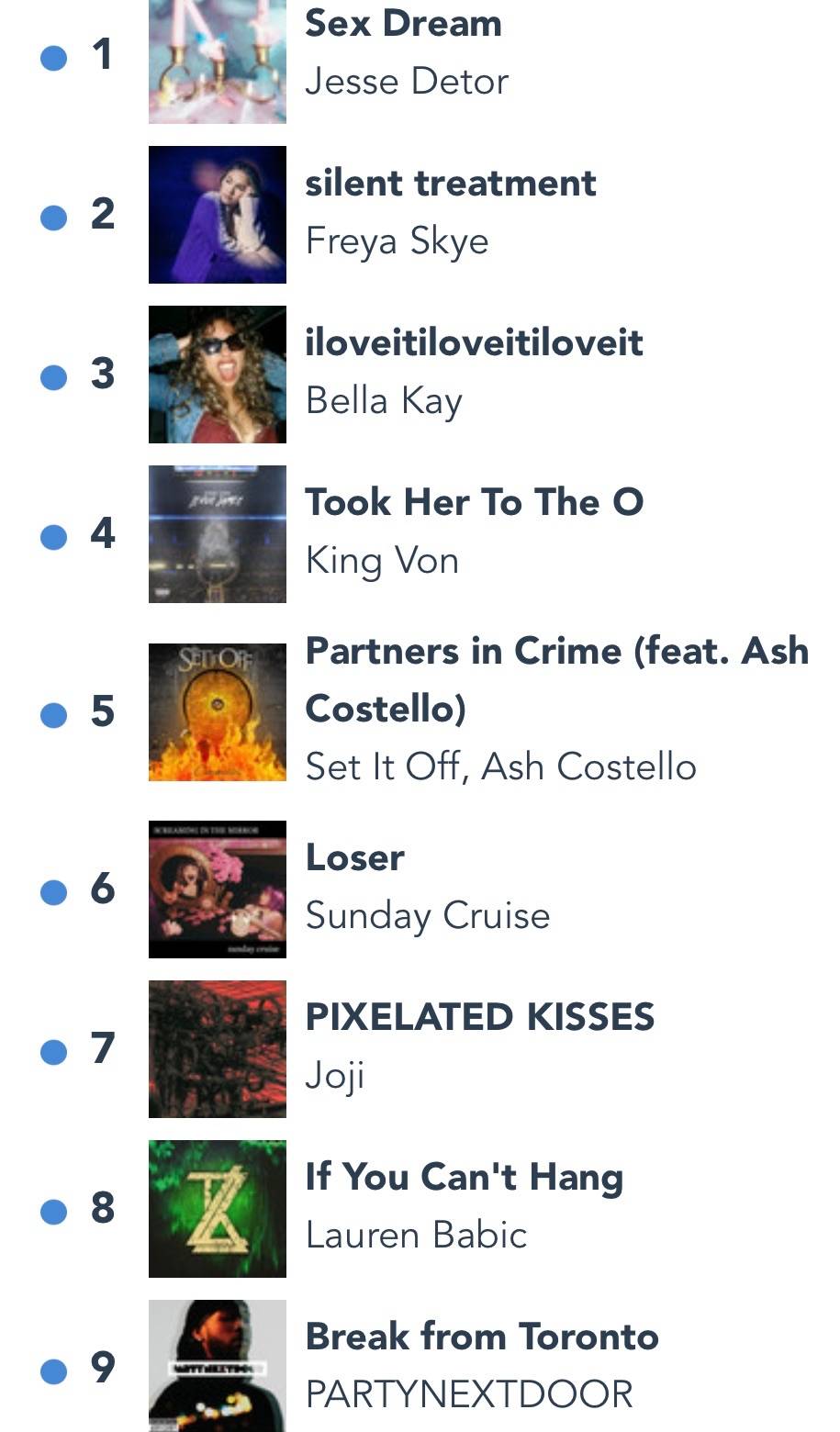
Task: Select the track Took Her To The O
Action: tap(474, 502)
